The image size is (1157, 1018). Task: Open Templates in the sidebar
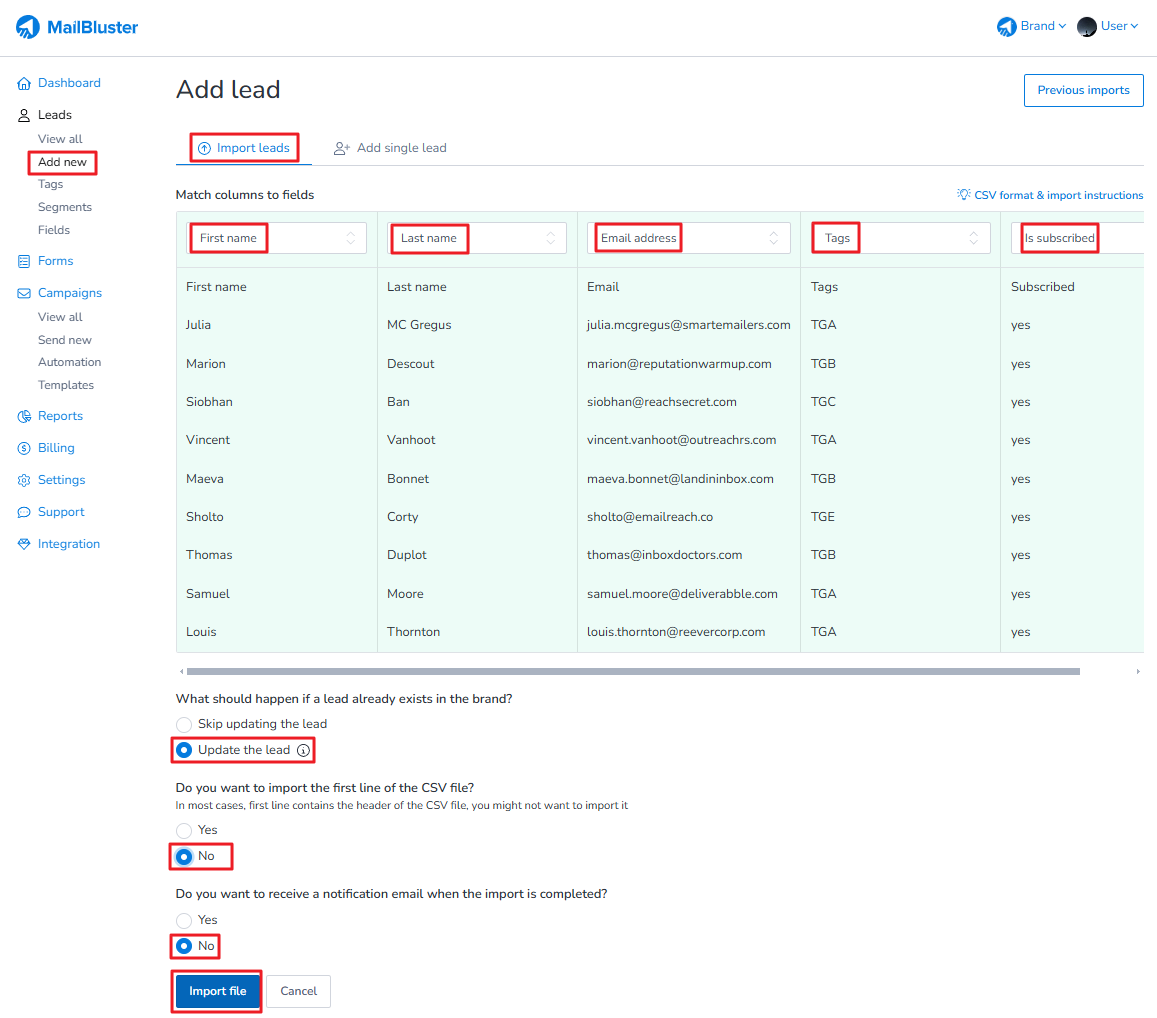(x=66, y=385)
